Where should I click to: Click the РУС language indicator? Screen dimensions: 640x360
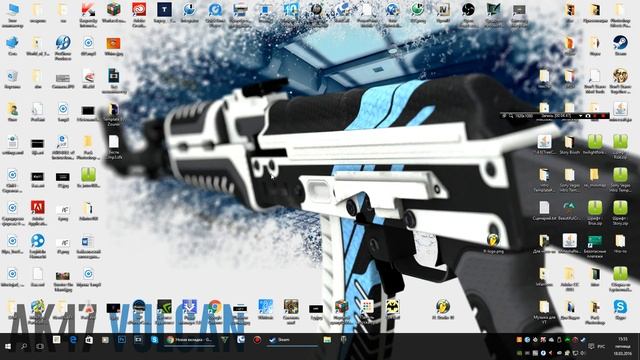[x=601, y=347]
